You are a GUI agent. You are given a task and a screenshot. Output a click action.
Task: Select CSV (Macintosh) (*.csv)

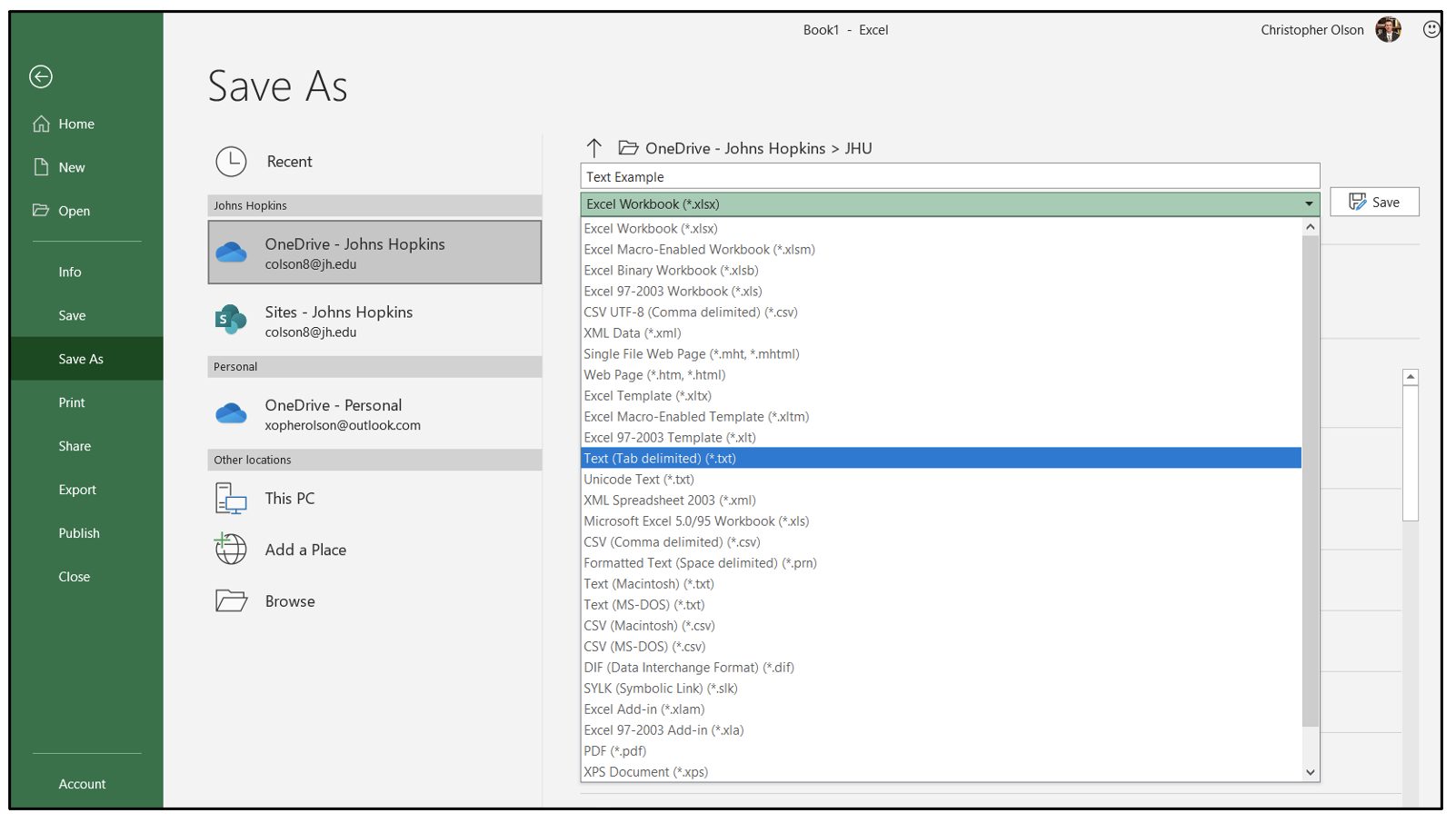(x=941, y=625)
